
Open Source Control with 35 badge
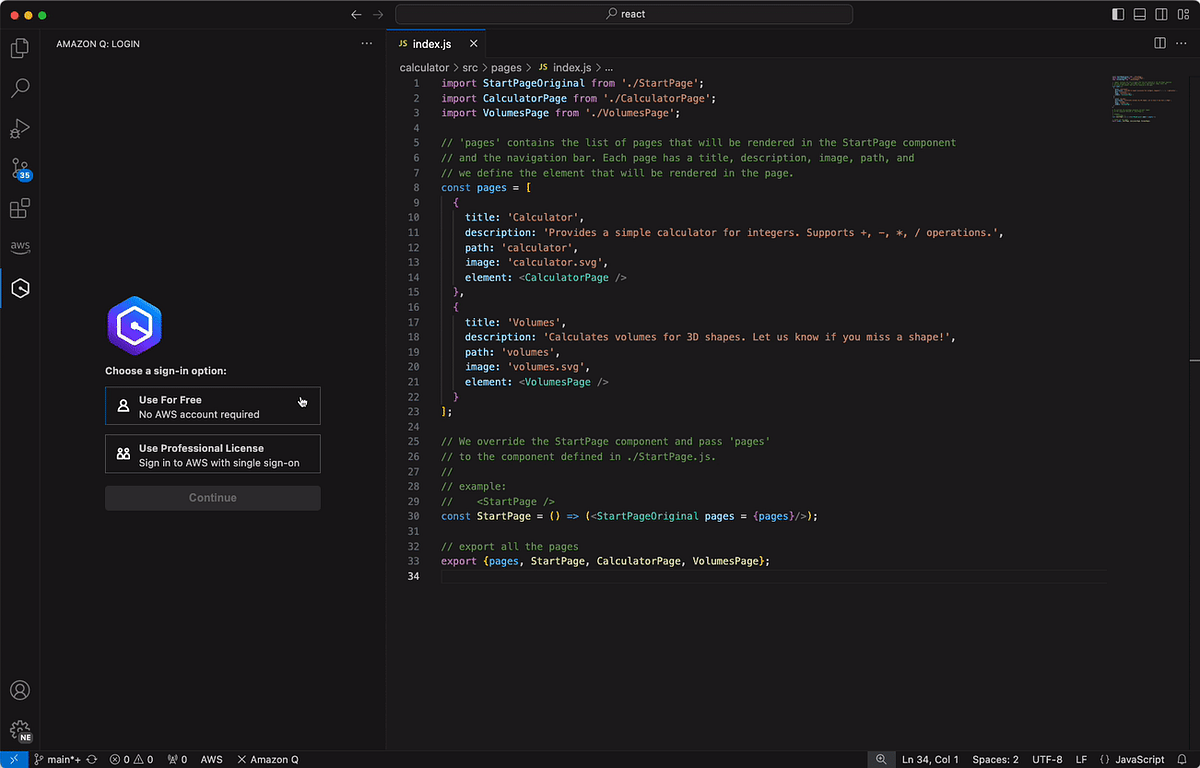20,169
